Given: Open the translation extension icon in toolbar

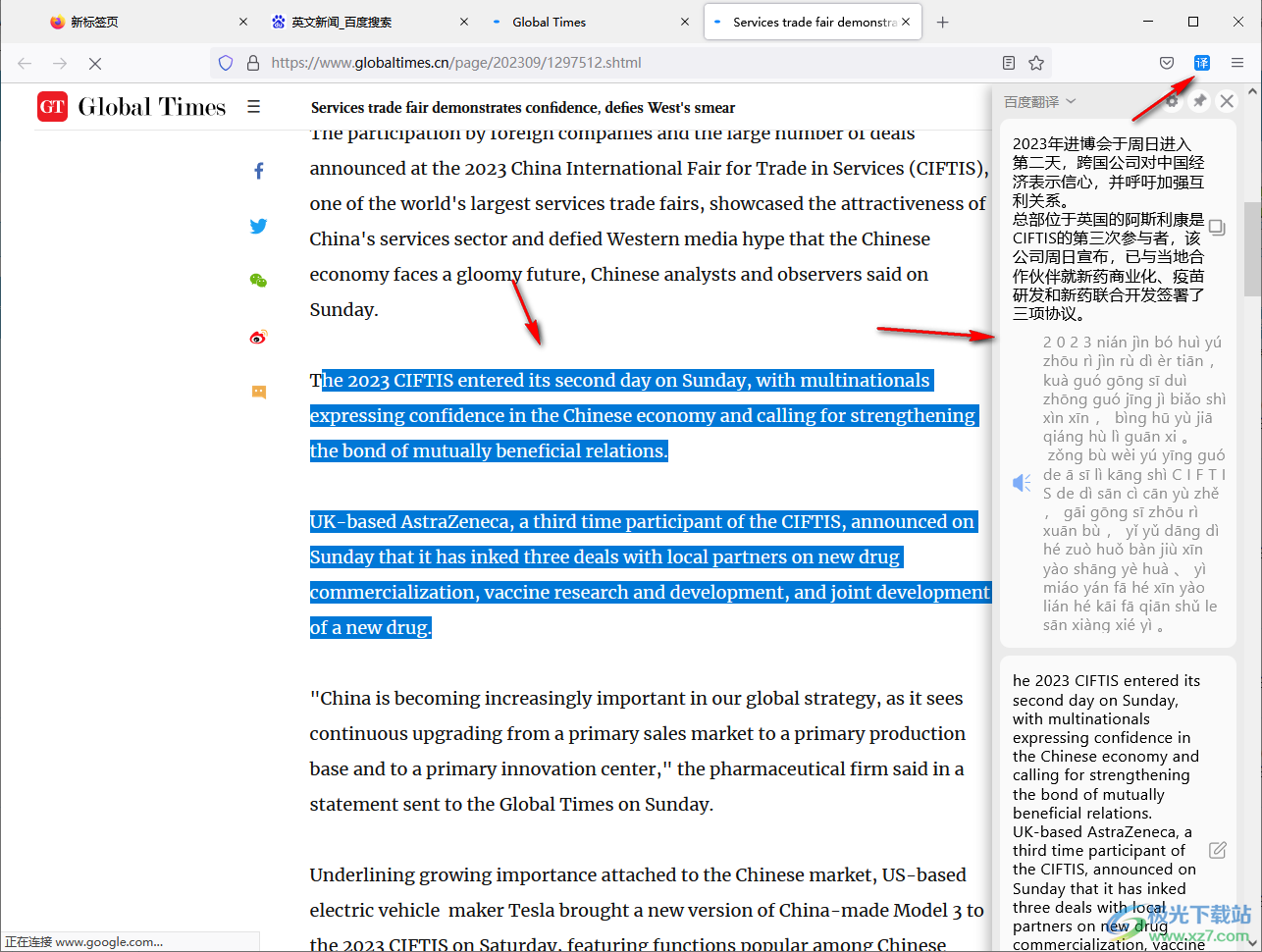Looking at the screenshot, I should click(1201, 63).
